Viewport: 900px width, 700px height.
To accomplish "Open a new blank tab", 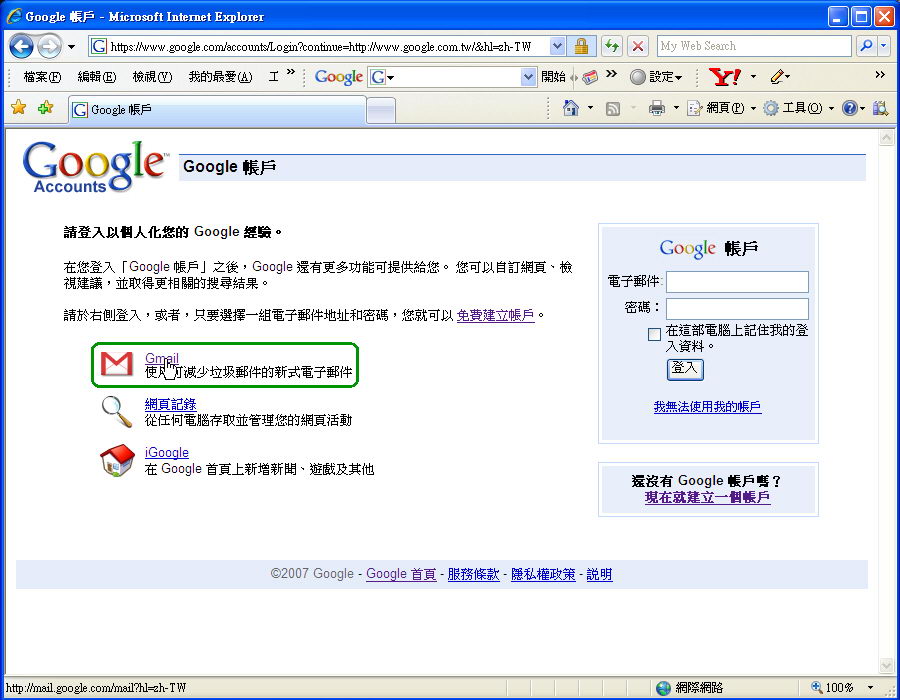I will (381, 110).
